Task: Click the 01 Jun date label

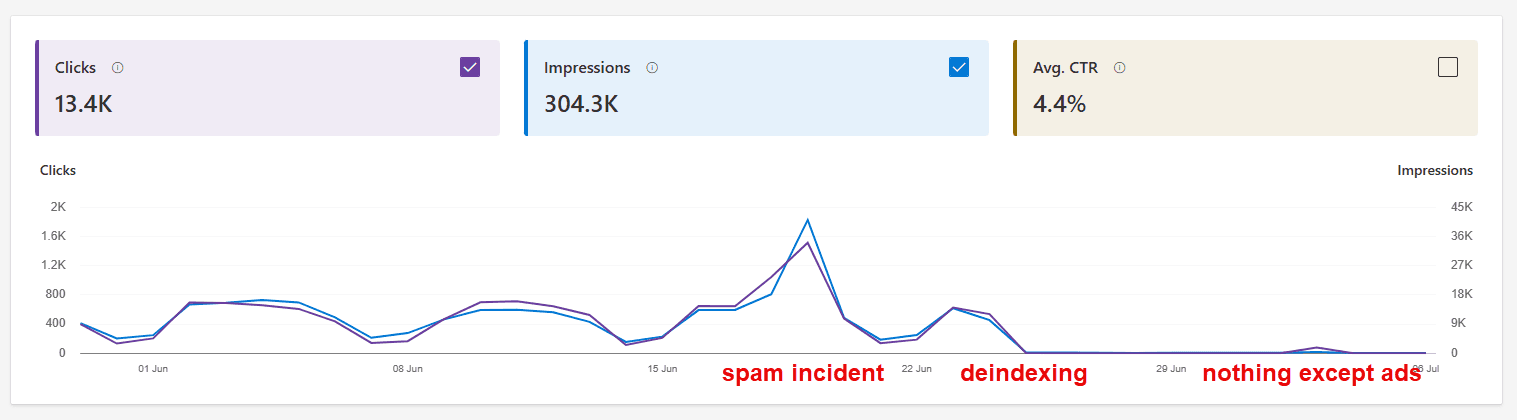Action: coord(152,369)
